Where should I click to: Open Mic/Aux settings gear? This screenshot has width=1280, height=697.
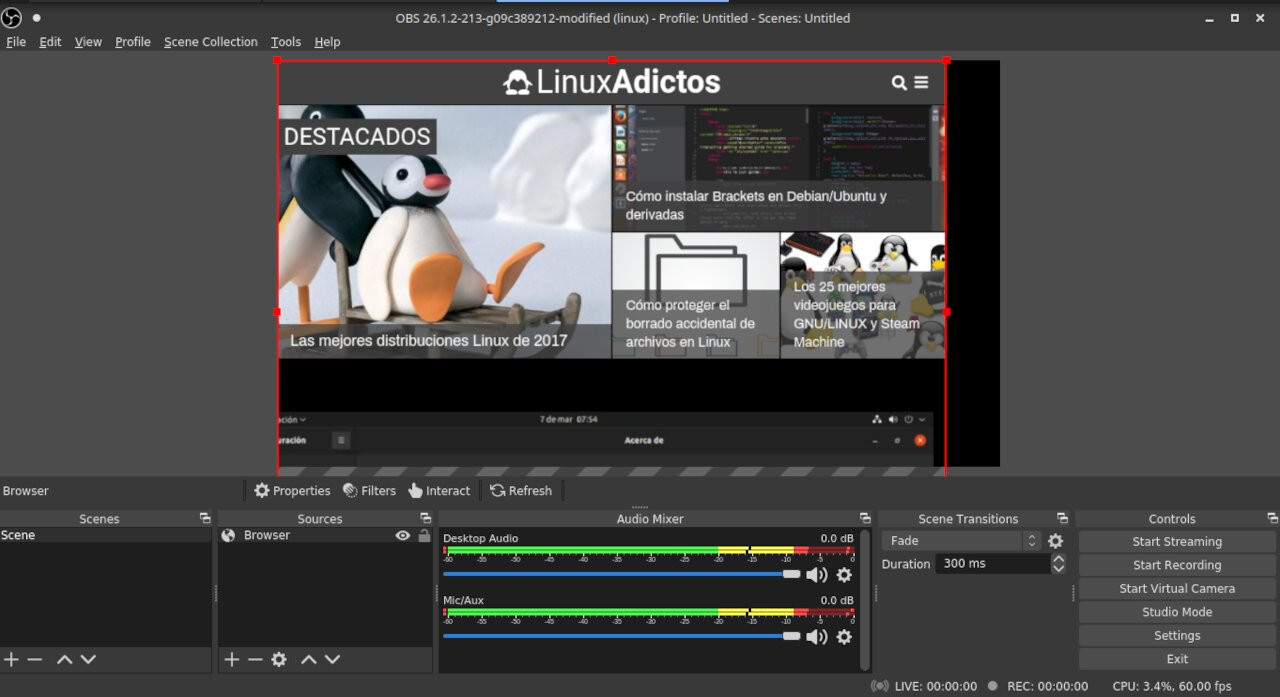click(844, 636)
